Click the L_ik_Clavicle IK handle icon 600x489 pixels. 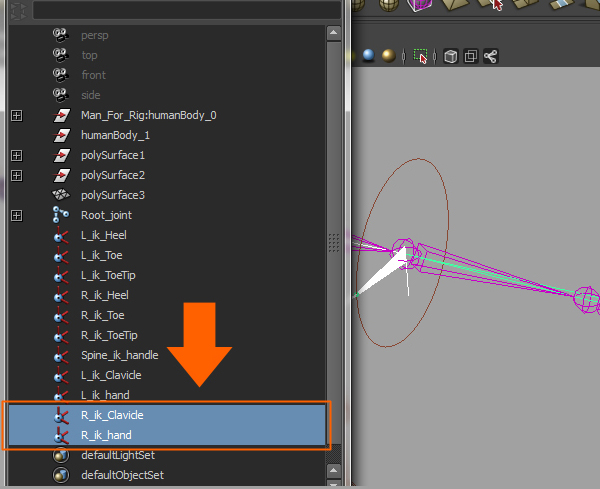click(61, 375)
